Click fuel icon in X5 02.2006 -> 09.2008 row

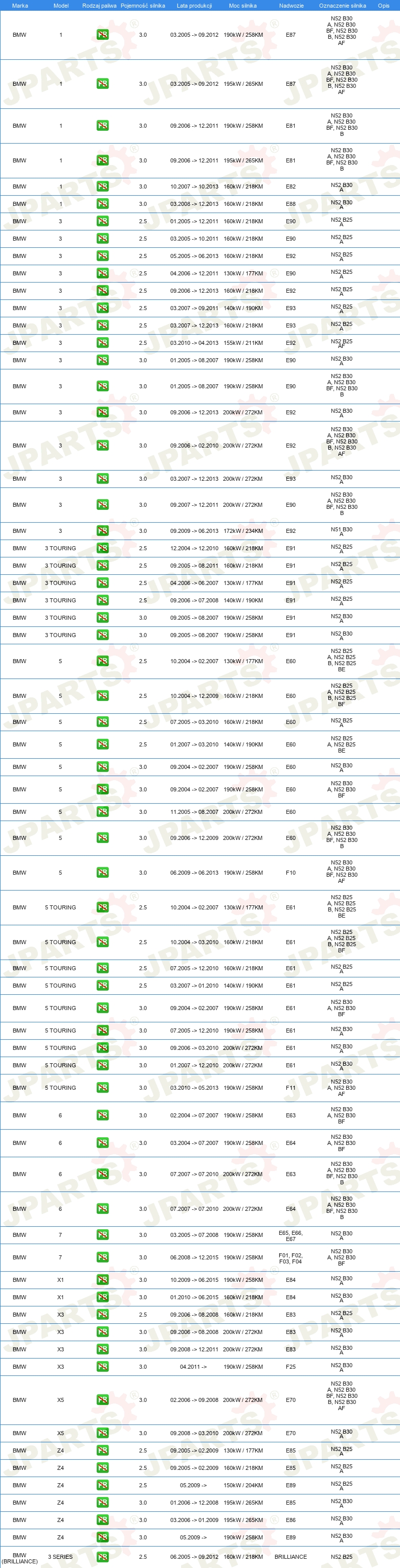click(102, 1400)
